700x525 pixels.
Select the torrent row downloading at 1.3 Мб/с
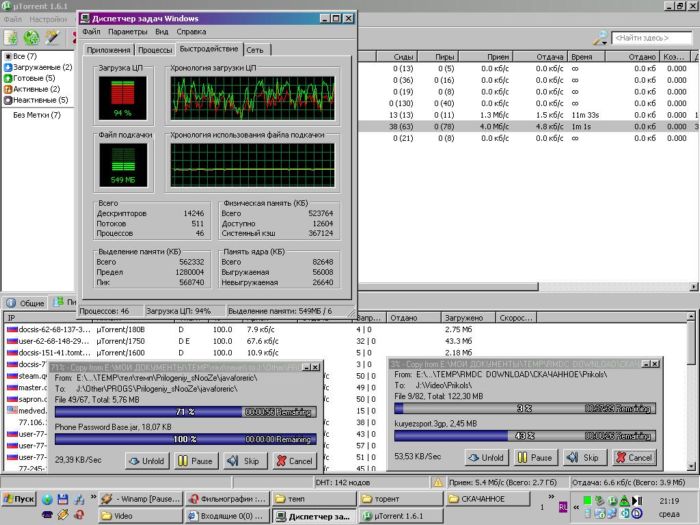pyautogui.click(x=528, y=115)
